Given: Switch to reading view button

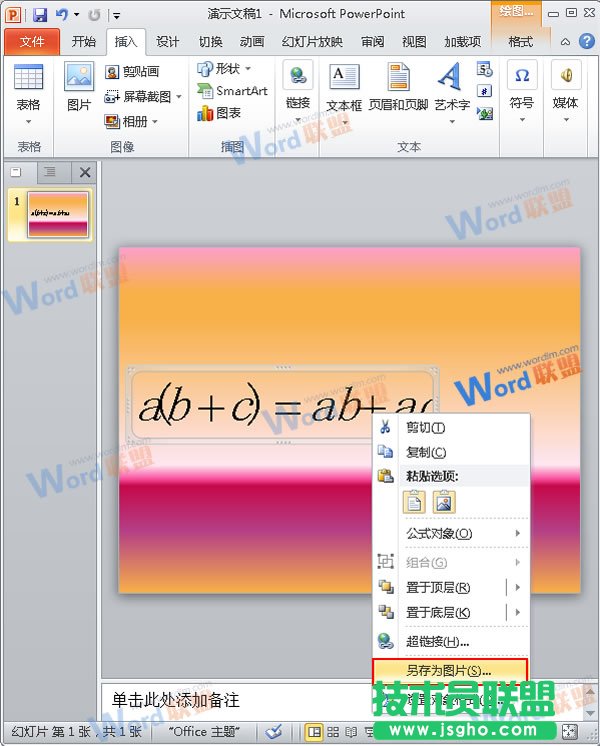Looking at the screenshot, I should pos(351,732).
